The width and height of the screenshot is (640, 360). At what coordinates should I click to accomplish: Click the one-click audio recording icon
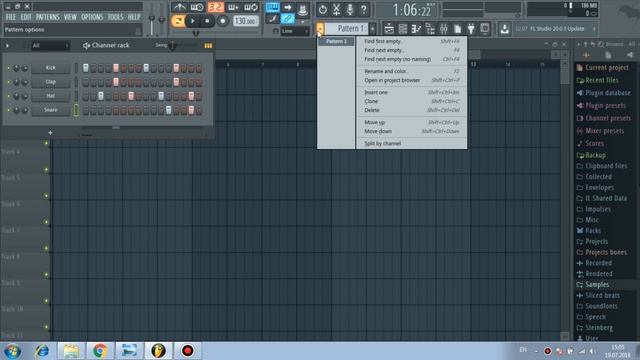[322, 9]
